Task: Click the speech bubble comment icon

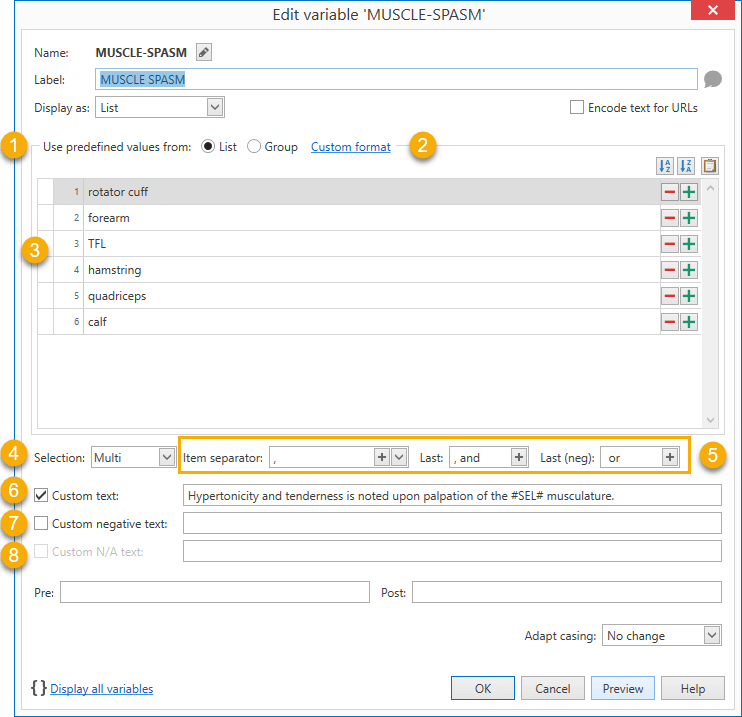Action: click(x=712, y=80)
